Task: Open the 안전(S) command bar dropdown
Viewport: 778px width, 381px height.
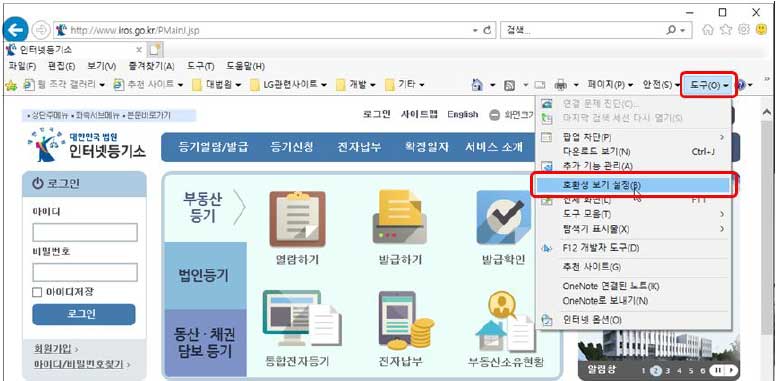Action: point(661,85)
